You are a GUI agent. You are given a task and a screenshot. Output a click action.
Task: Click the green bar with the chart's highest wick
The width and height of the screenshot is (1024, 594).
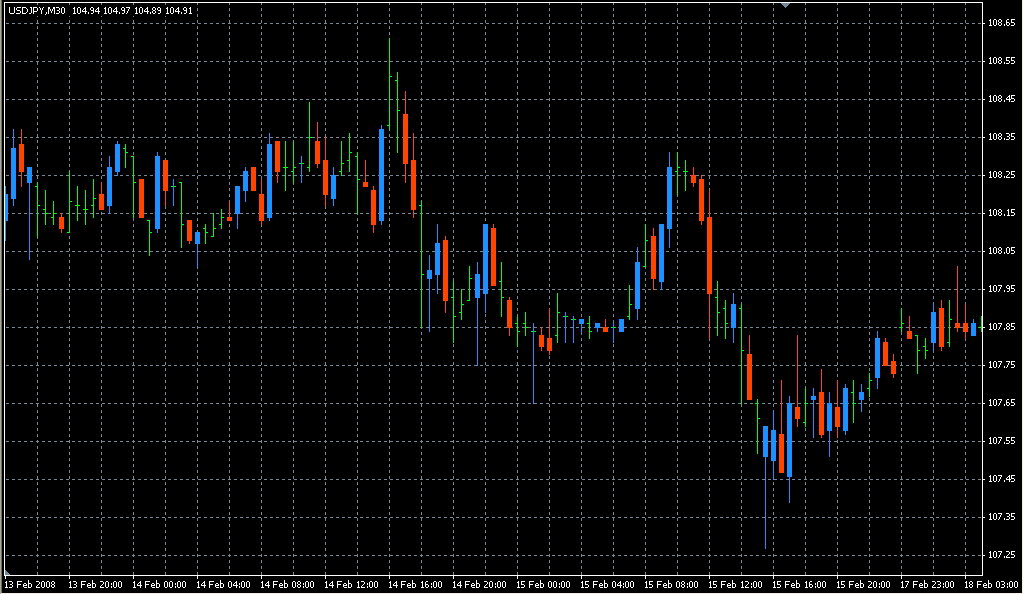pos(390,85)
